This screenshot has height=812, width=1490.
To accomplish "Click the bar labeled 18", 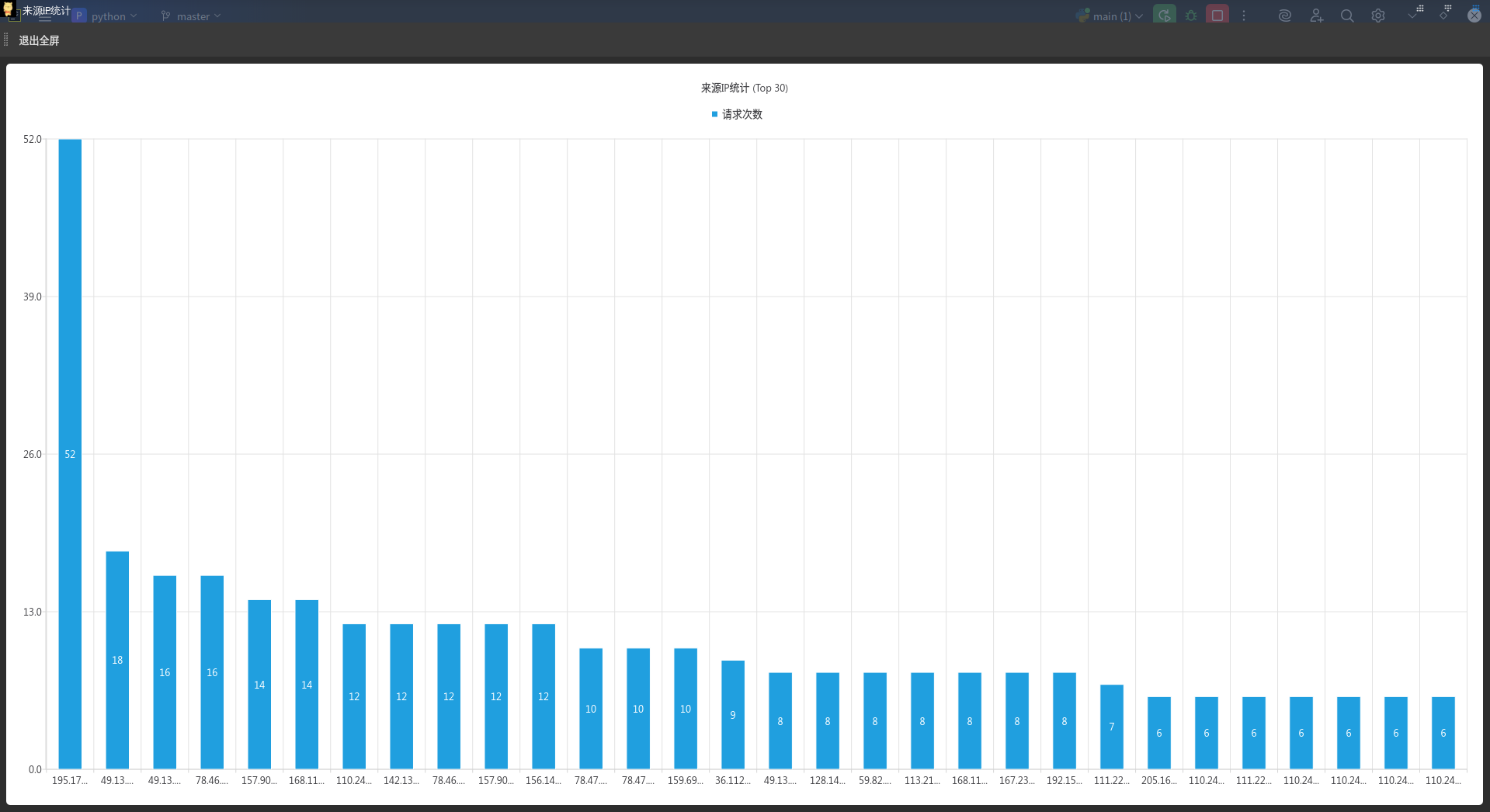I will tap(117, 660).
